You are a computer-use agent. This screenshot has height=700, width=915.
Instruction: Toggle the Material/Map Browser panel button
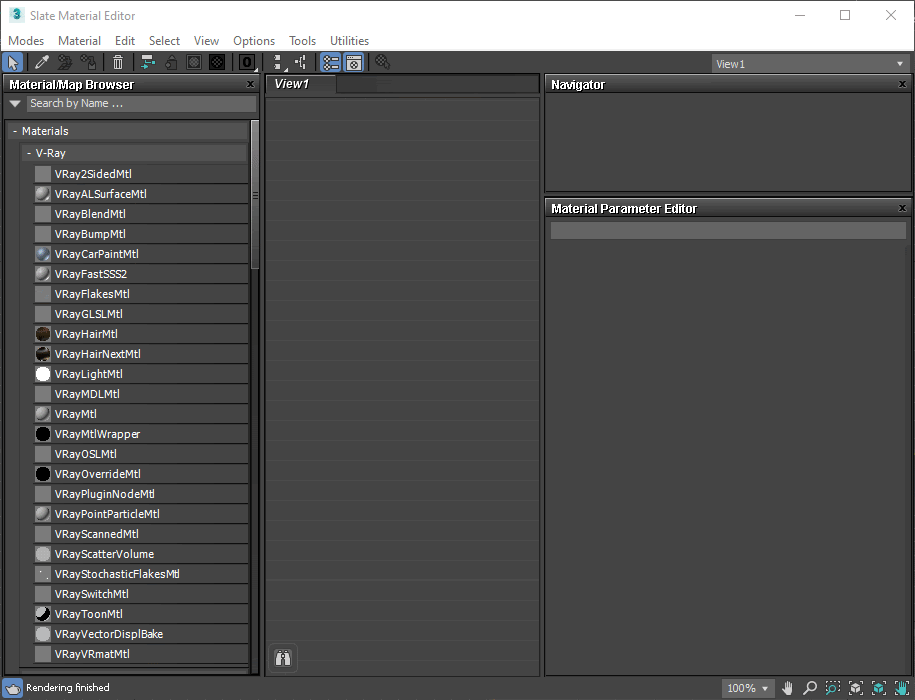330,63
